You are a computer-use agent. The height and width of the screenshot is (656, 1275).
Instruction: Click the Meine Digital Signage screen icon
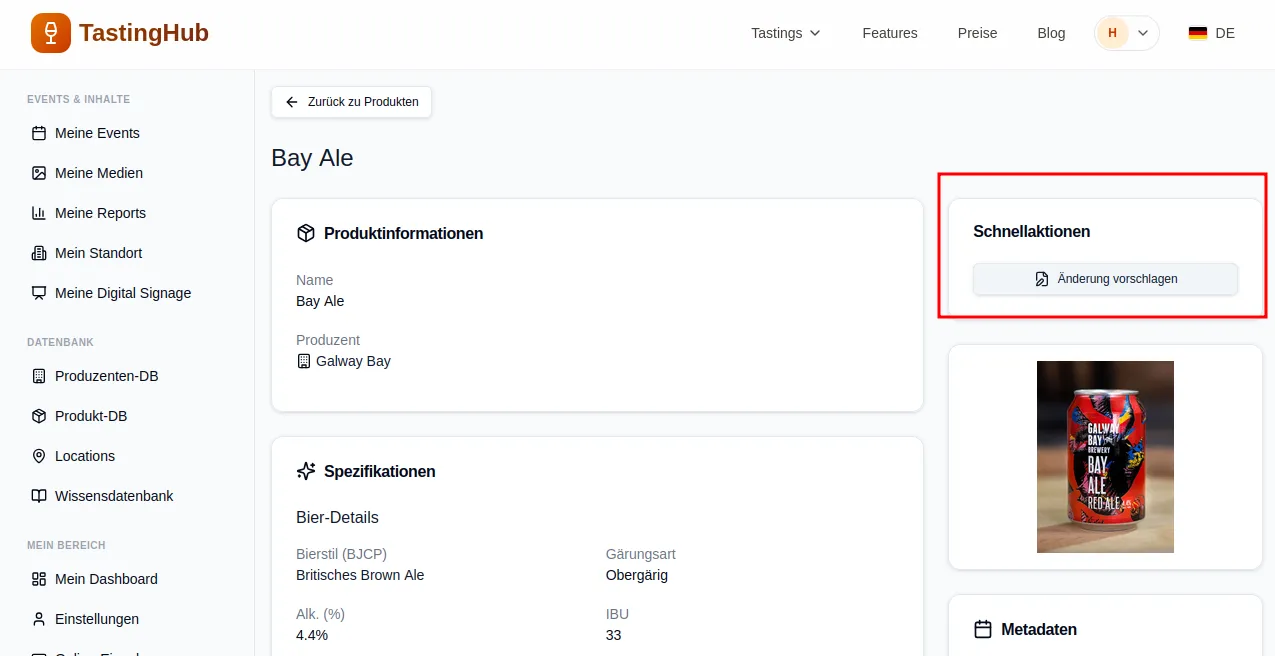tap(39, 293)
